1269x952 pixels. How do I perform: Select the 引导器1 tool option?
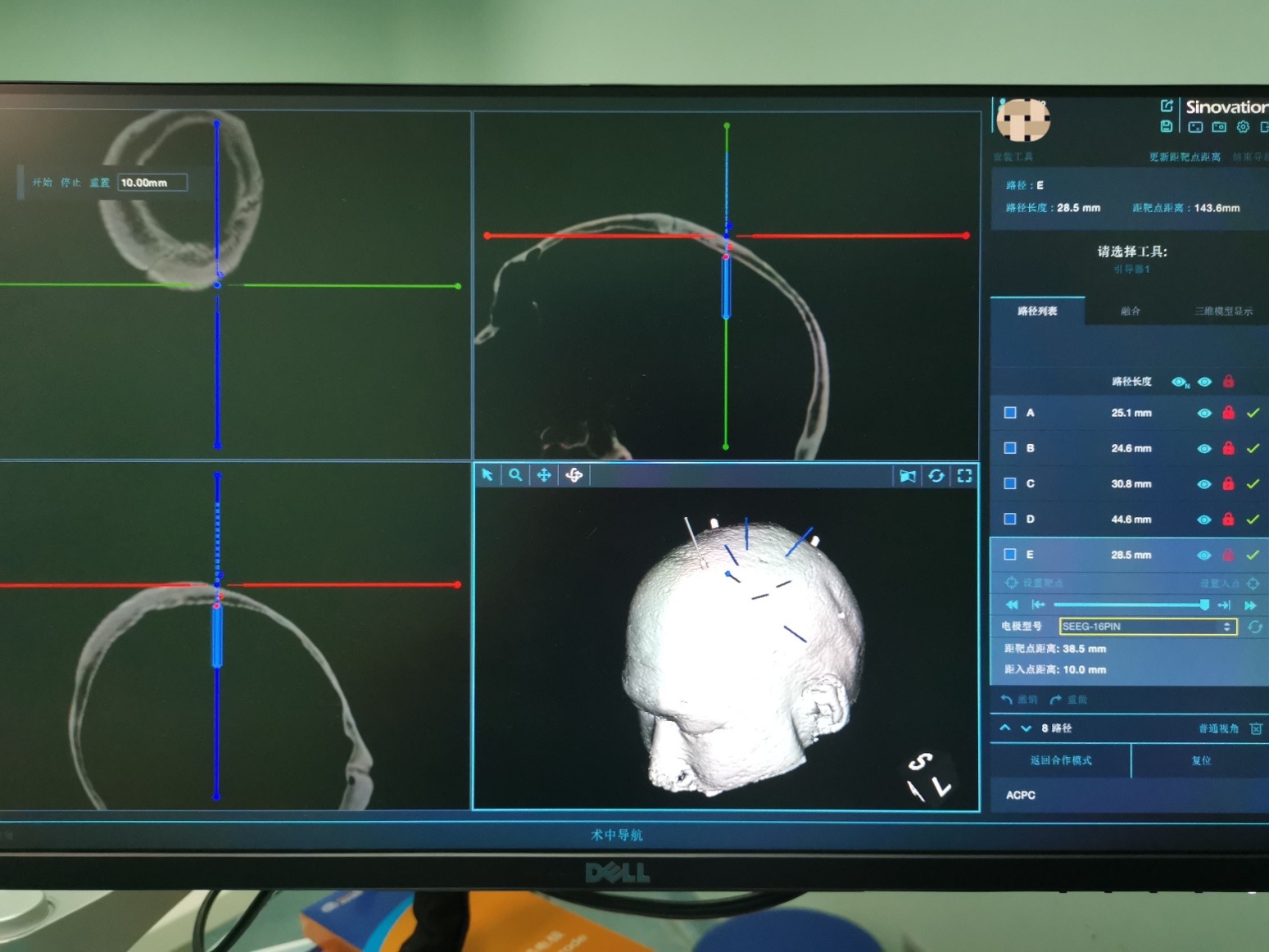pos(1132,270)
